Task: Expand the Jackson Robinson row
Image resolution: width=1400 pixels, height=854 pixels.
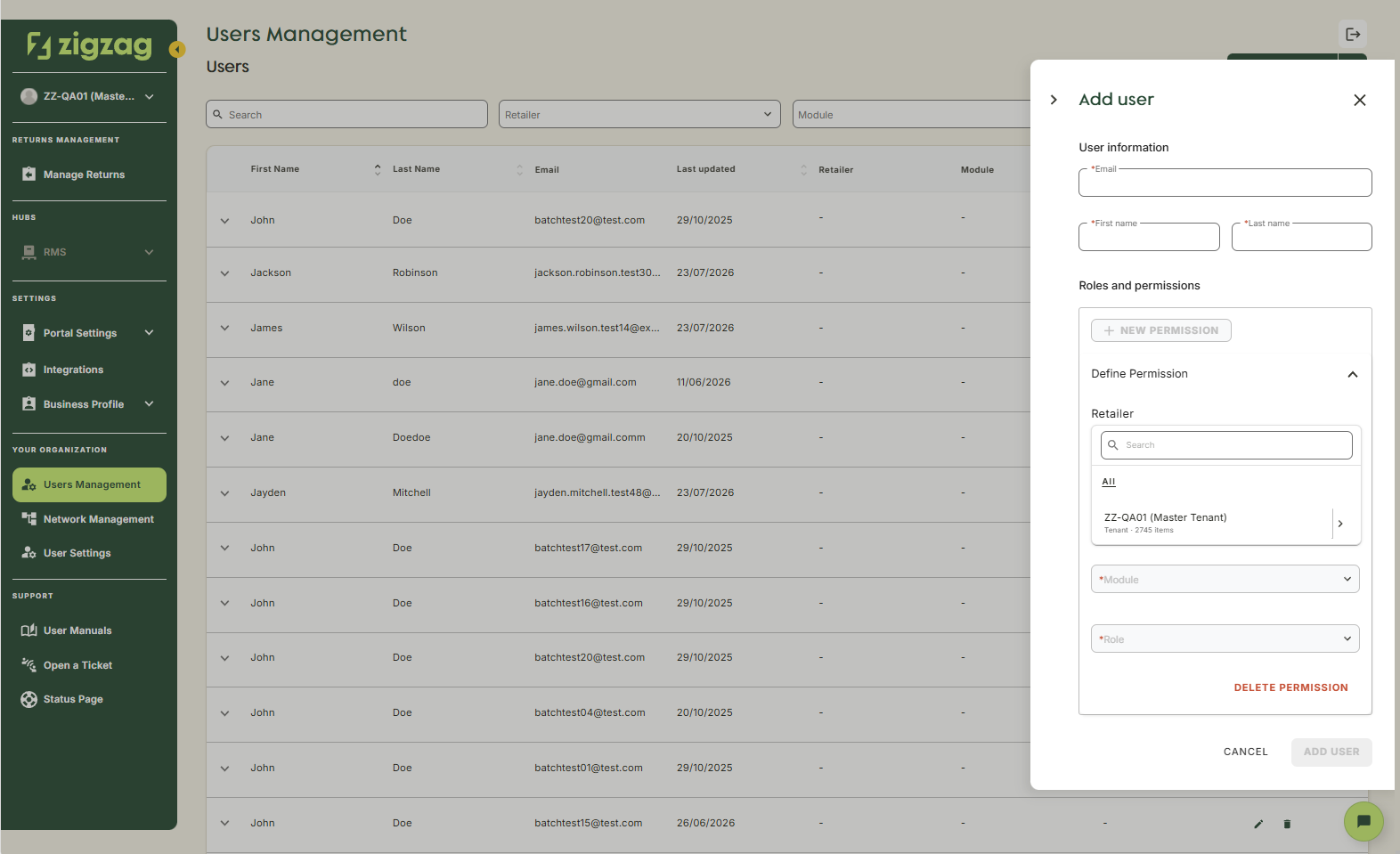Action: point(224,273)
